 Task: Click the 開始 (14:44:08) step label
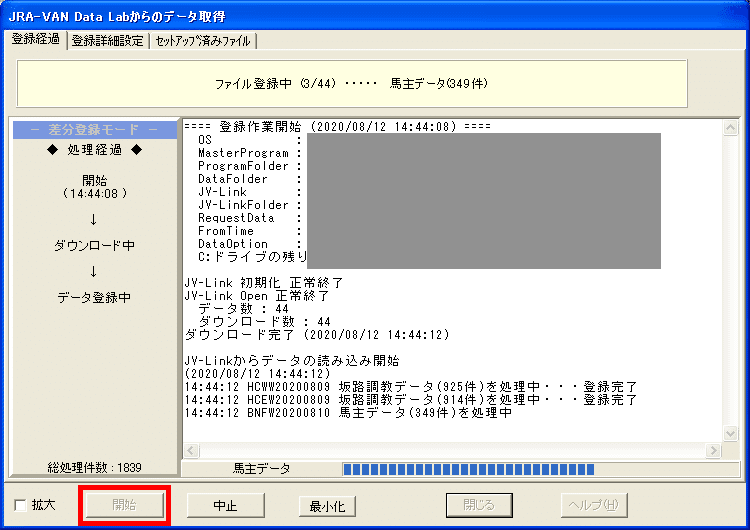click(x=94, y=187)
